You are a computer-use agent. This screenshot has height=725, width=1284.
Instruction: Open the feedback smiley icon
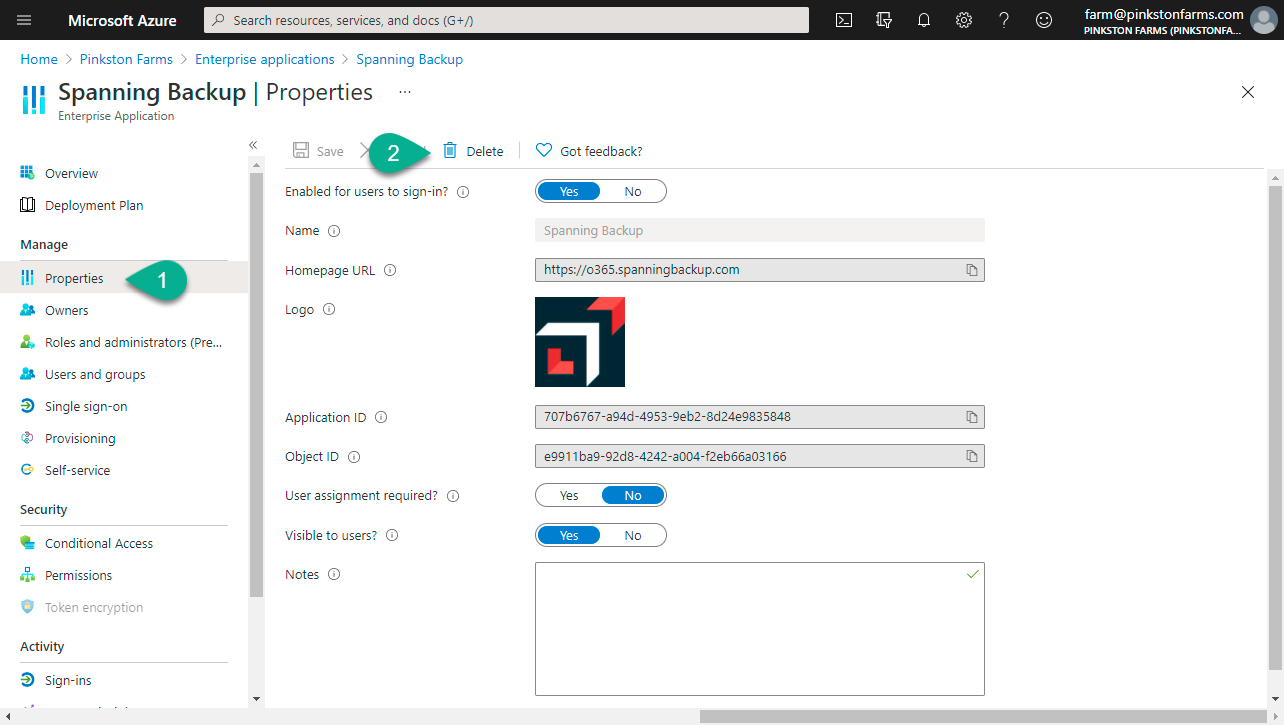[x=1044, y=20]
